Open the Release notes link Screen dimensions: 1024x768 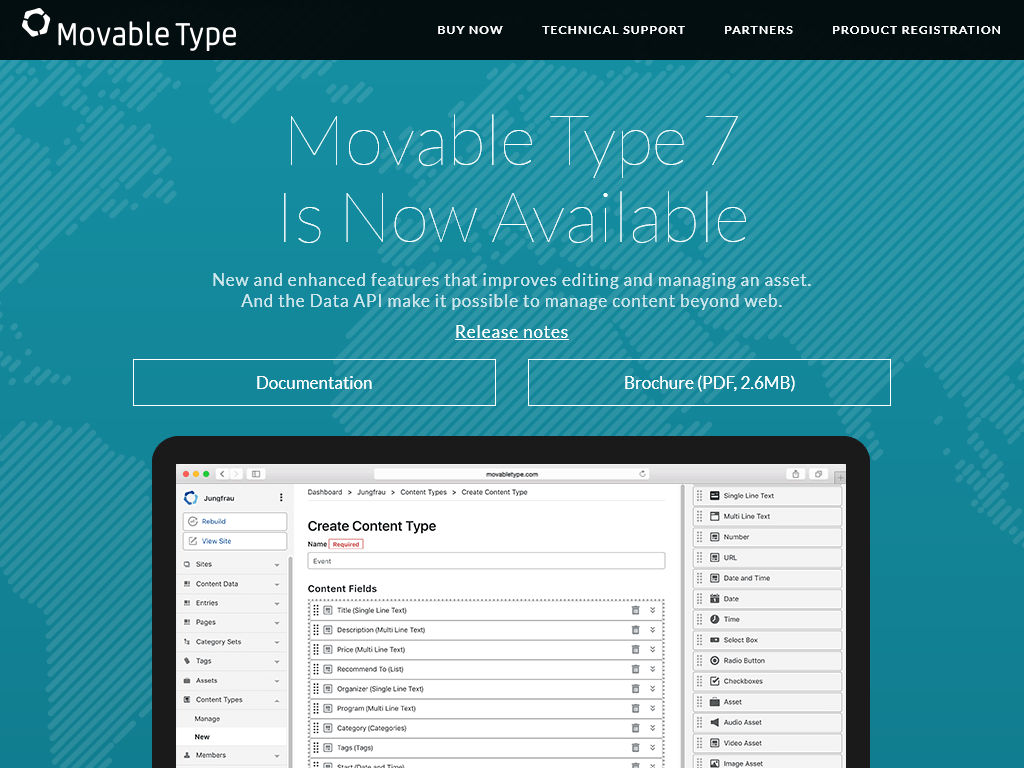click(x=511, y=331)
